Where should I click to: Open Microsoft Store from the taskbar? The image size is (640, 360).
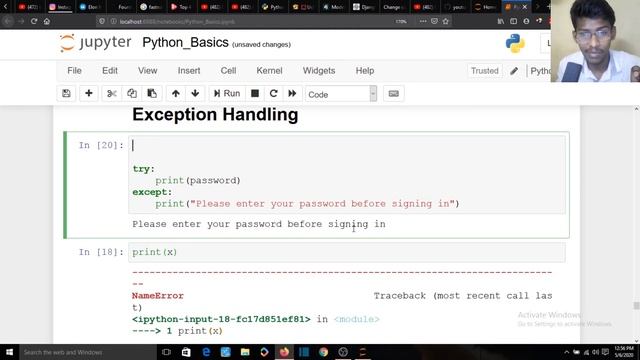[186, 352]
